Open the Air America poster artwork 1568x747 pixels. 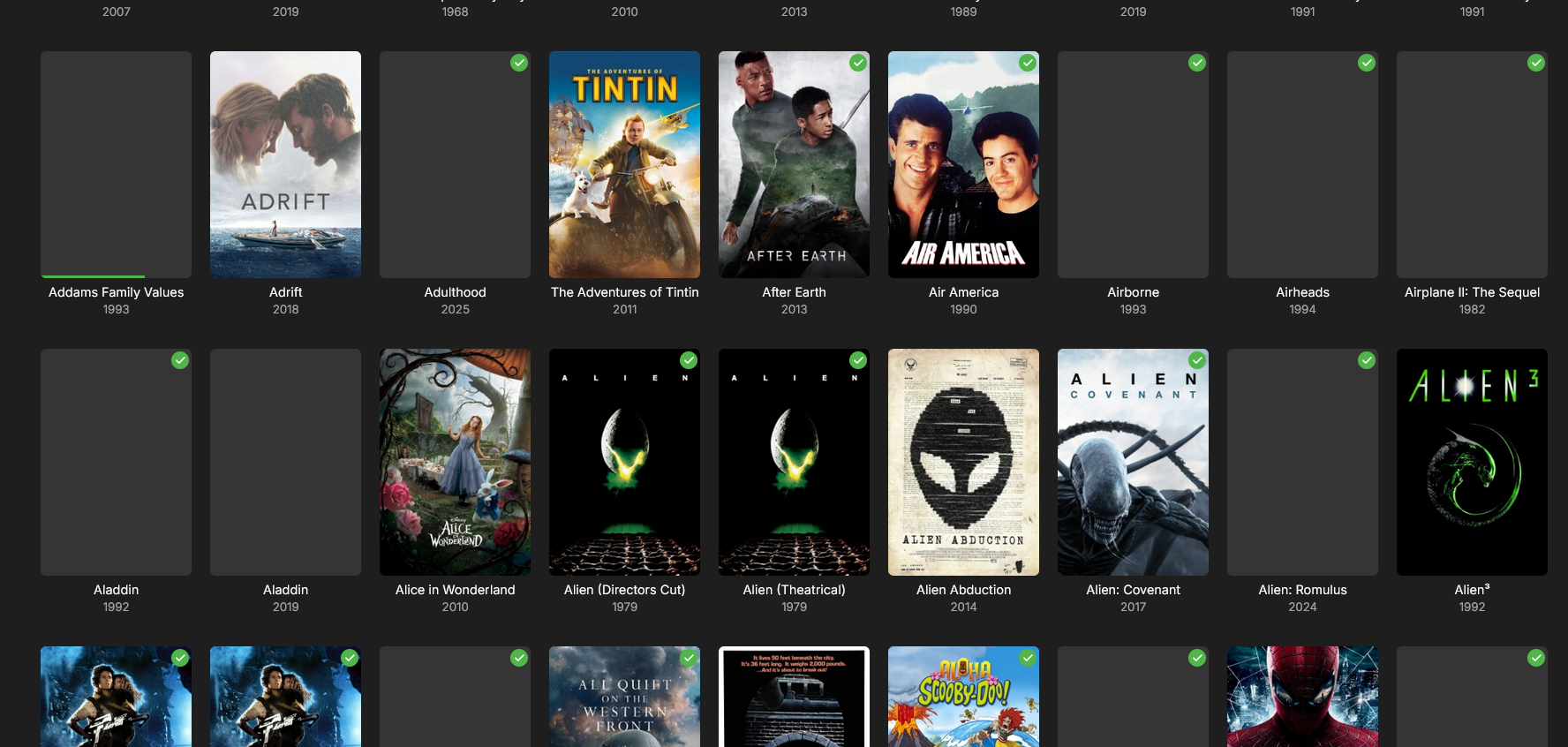click(x=963, y=164)
